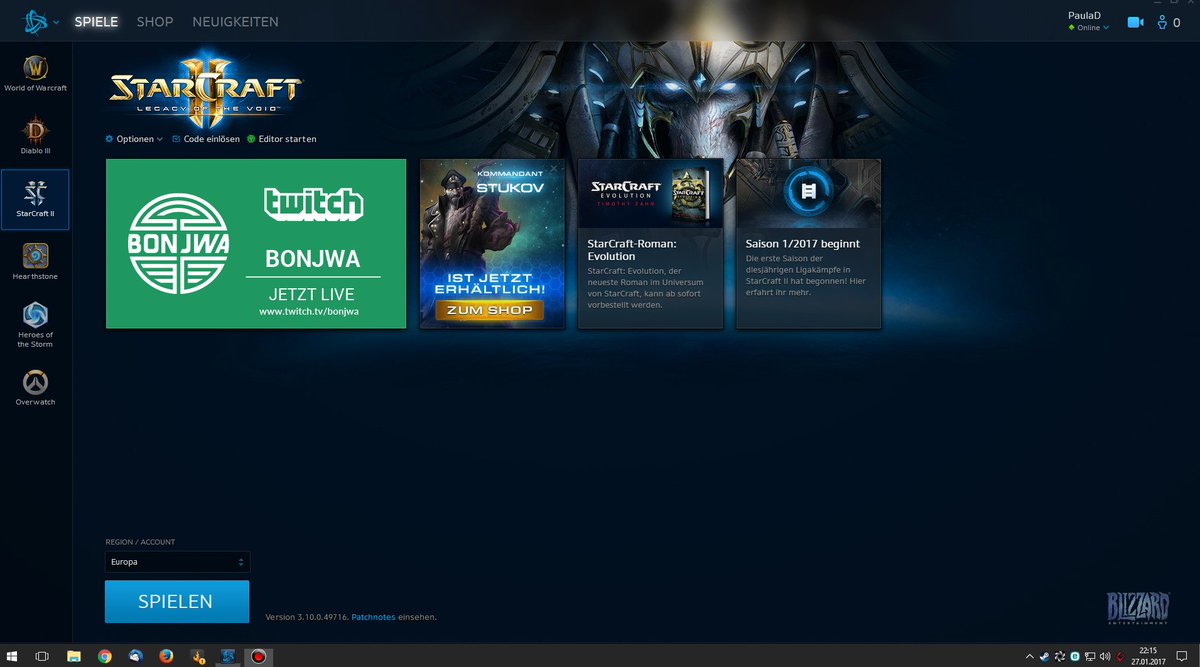Click Steam icon in system tray
Viewport: 1200px width, 667px height.
tap(1047, 656)
